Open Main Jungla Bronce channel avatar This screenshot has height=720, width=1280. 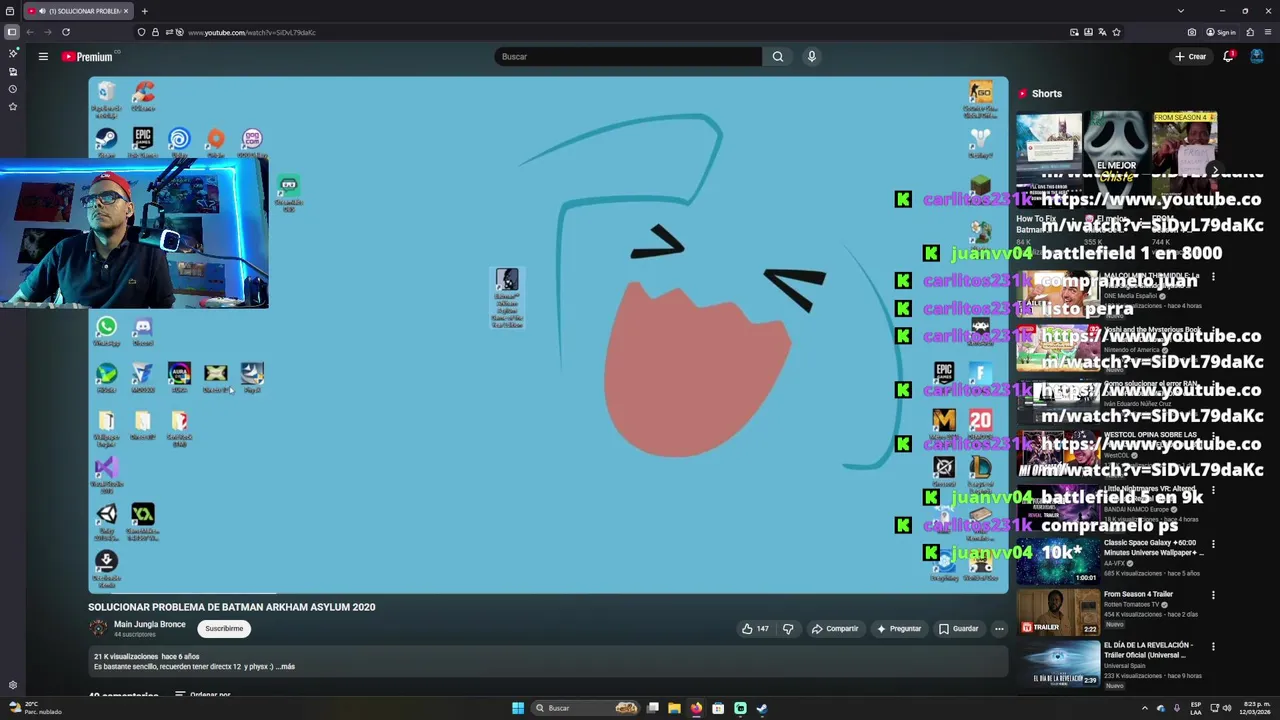tap(98, 628)
